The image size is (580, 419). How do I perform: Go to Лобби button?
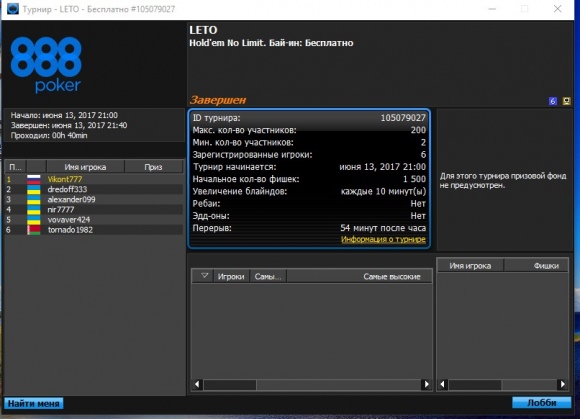click(x=542, y=403)
